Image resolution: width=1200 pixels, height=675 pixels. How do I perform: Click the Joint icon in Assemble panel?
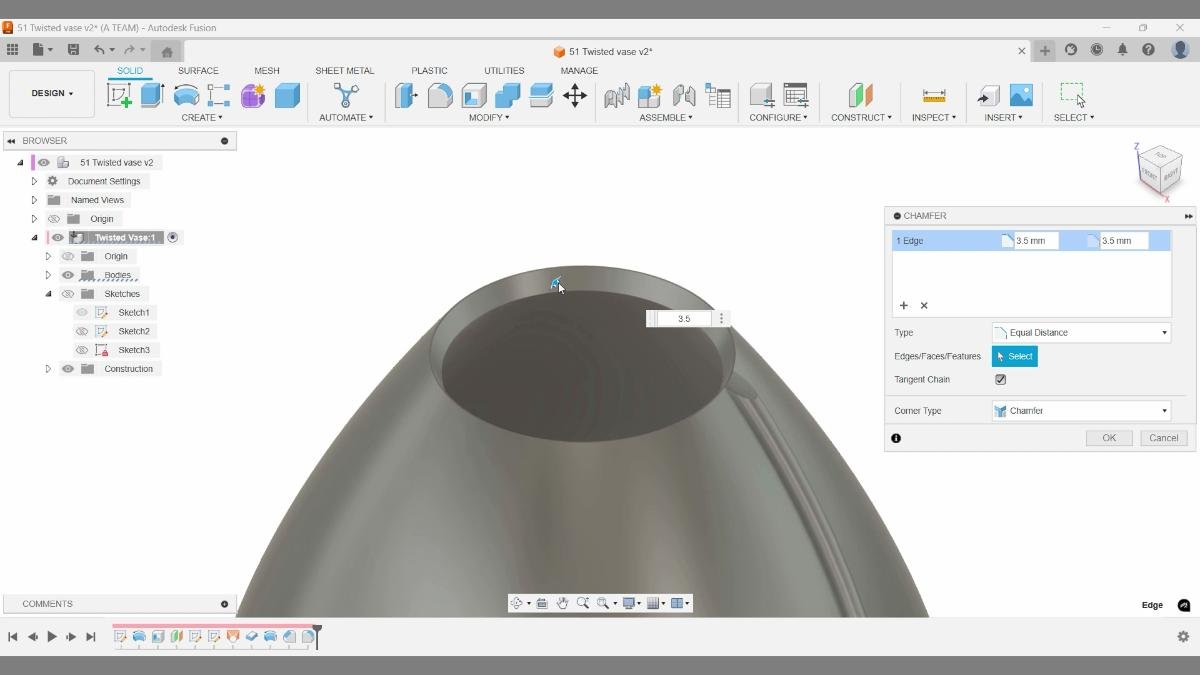pos(615,95)
